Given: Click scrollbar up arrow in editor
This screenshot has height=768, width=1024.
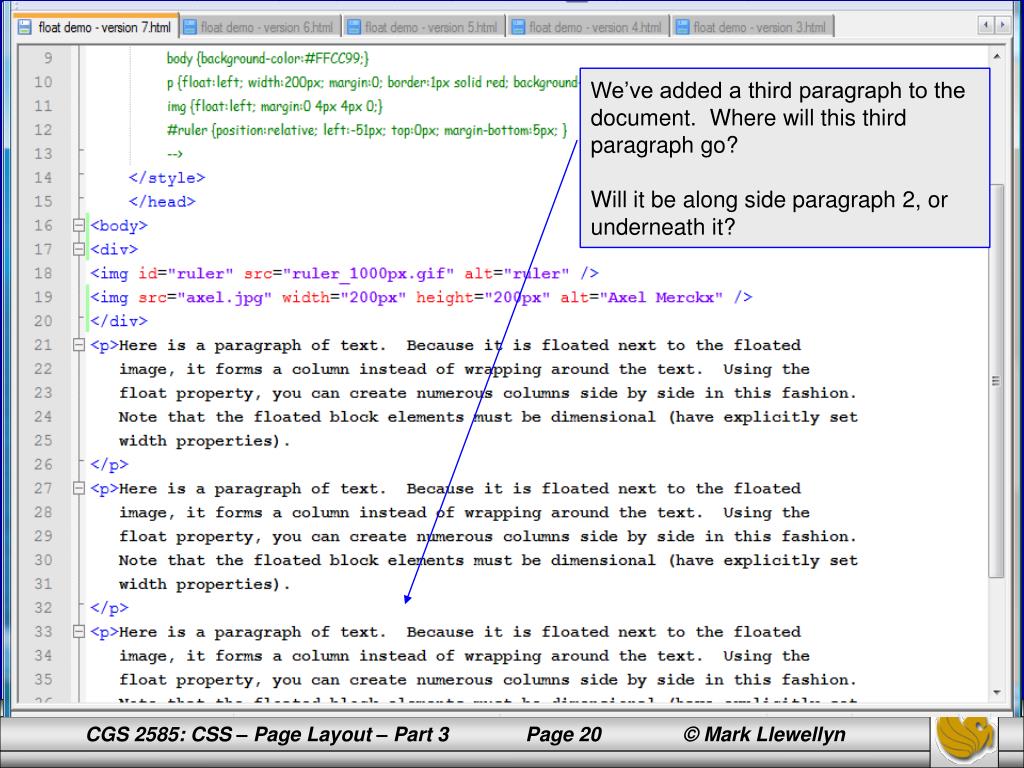Looking at the screenshot, I should [x=997, y=57].
